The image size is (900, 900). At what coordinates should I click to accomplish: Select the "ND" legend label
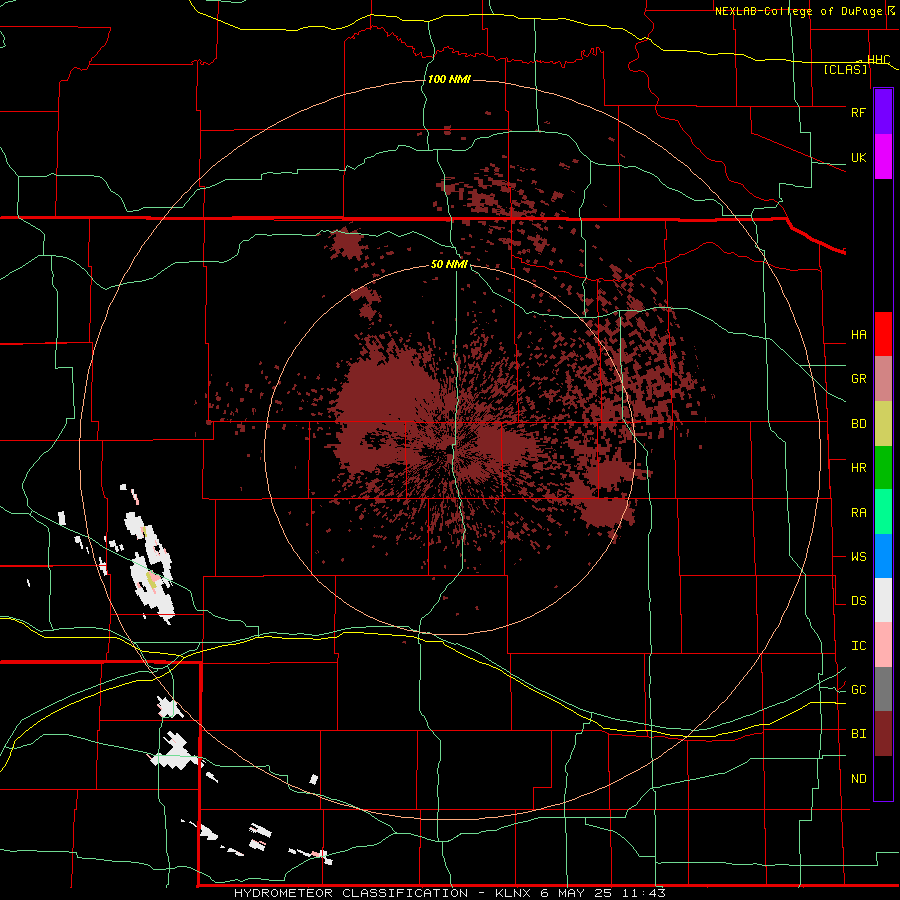858,779
